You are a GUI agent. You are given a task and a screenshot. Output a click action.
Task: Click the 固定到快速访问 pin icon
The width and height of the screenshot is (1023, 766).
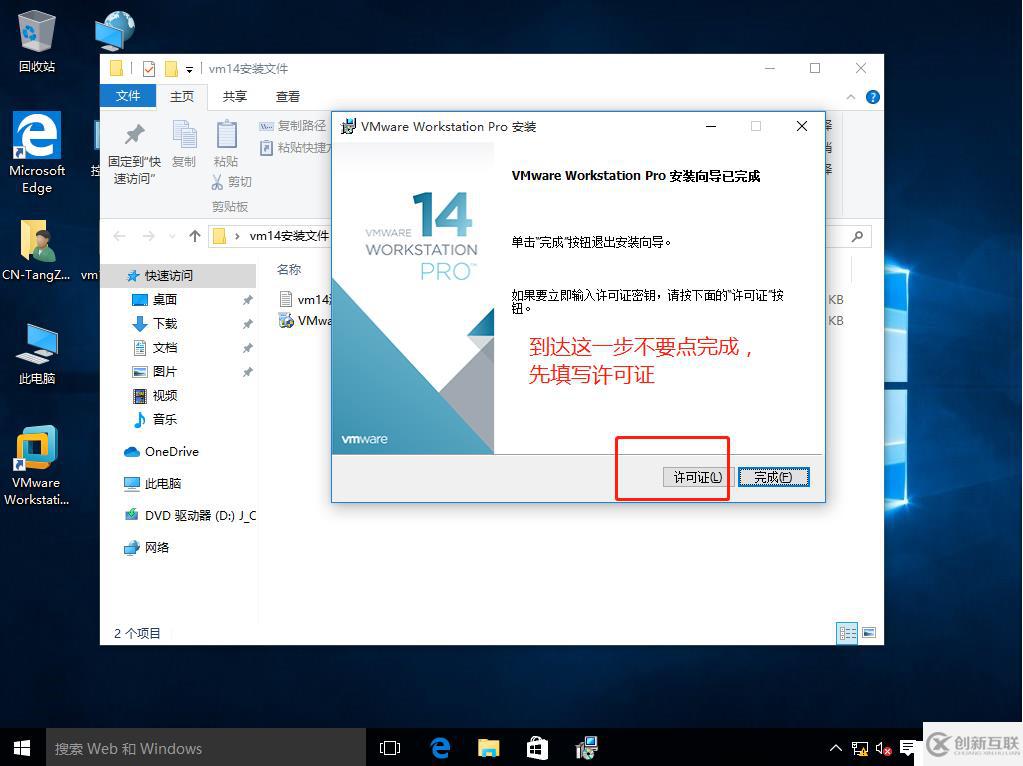click(134, 135)
